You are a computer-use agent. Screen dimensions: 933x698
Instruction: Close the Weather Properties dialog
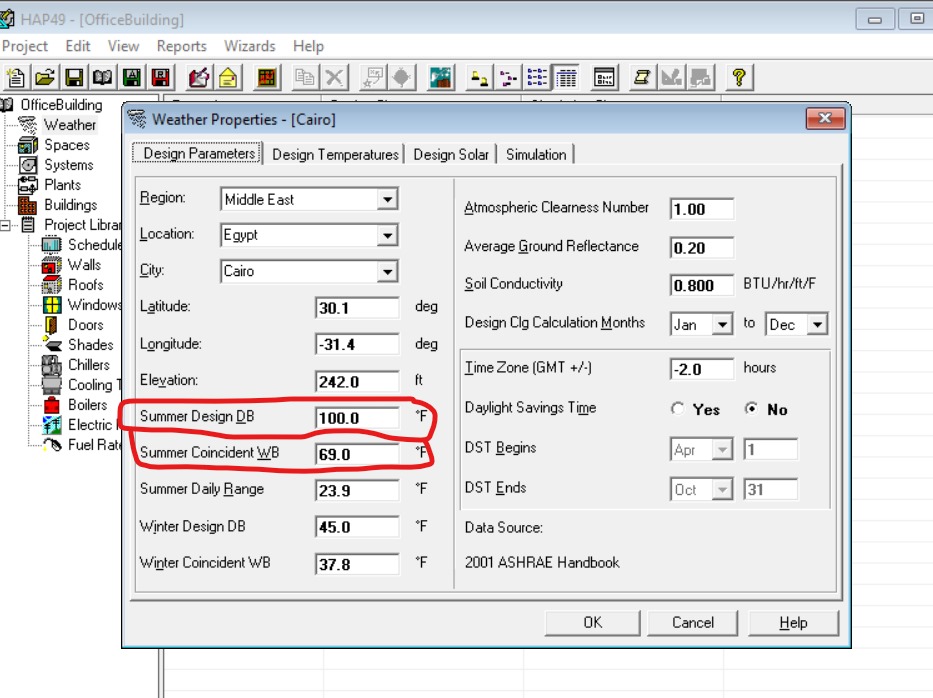click(825, 118)
